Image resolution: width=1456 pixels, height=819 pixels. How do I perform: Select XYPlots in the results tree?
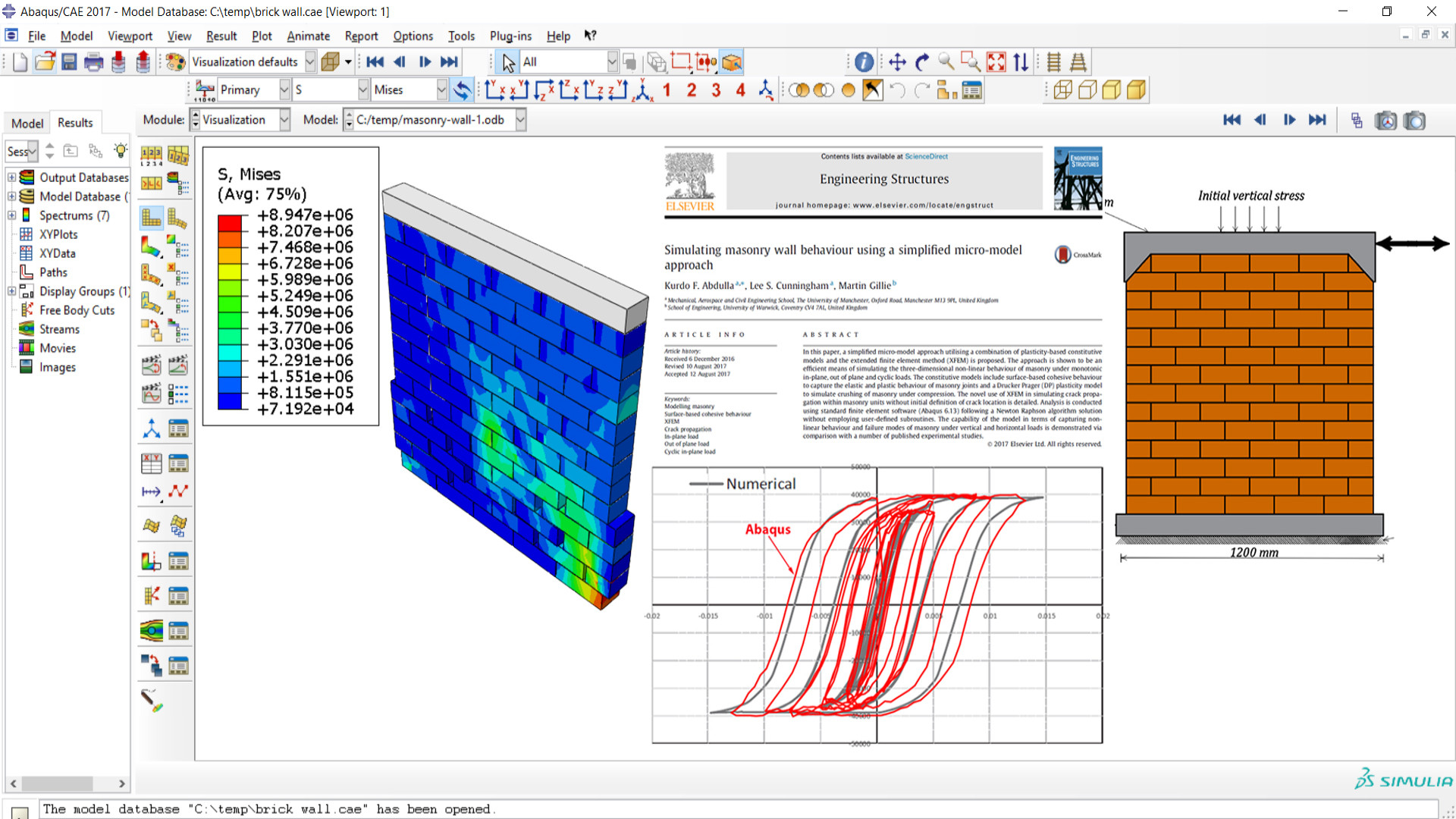coord(58,234)
